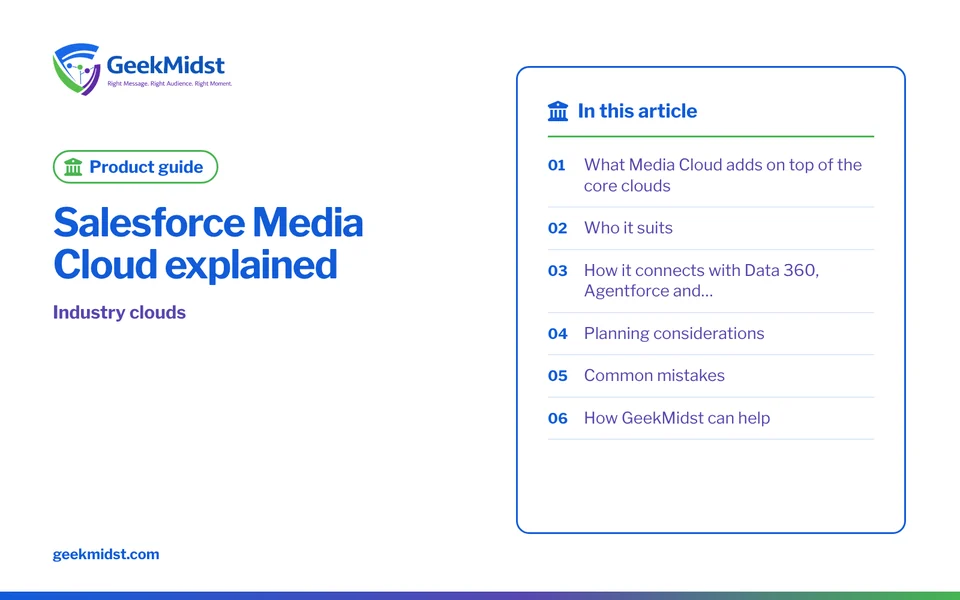Click the In this article heading
Image resolution: width=960 pixels, height=600 pixels.
tap(637, 111)
